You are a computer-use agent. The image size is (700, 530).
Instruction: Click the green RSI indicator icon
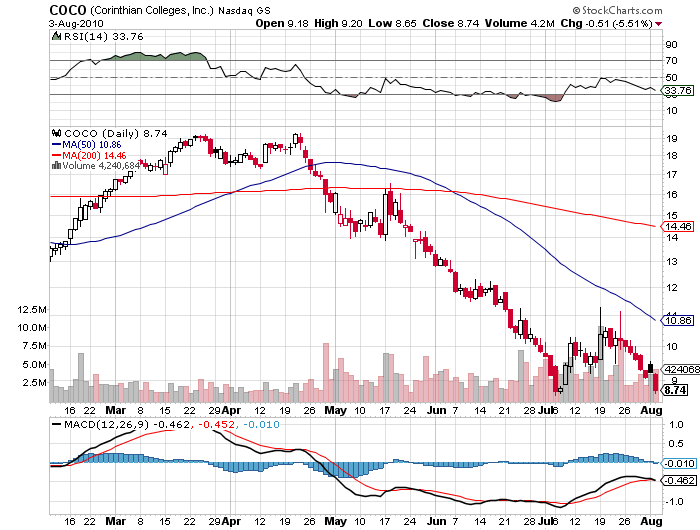point(56,36)
